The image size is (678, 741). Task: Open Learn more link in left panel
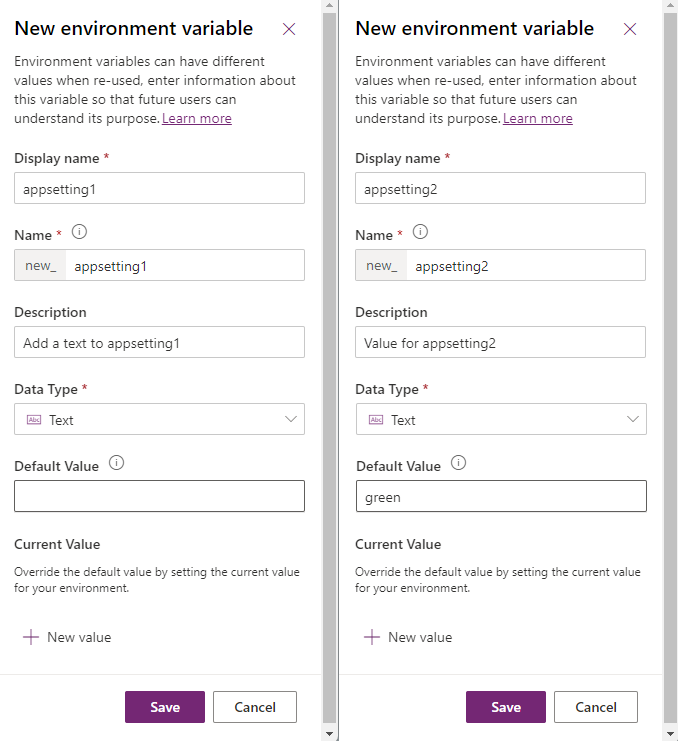click(x=197, y=119)
